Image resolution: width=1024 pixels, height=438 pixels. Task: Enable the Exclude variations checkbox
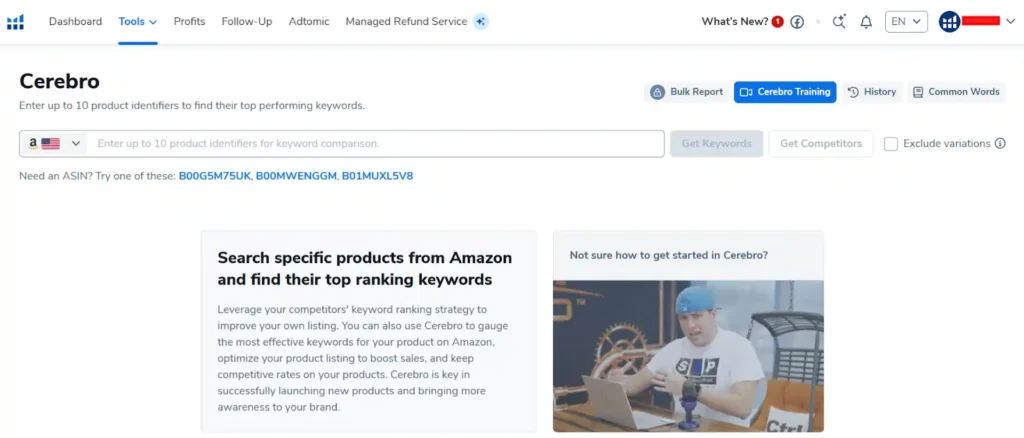pyautogui.click(x=891, y=144)
